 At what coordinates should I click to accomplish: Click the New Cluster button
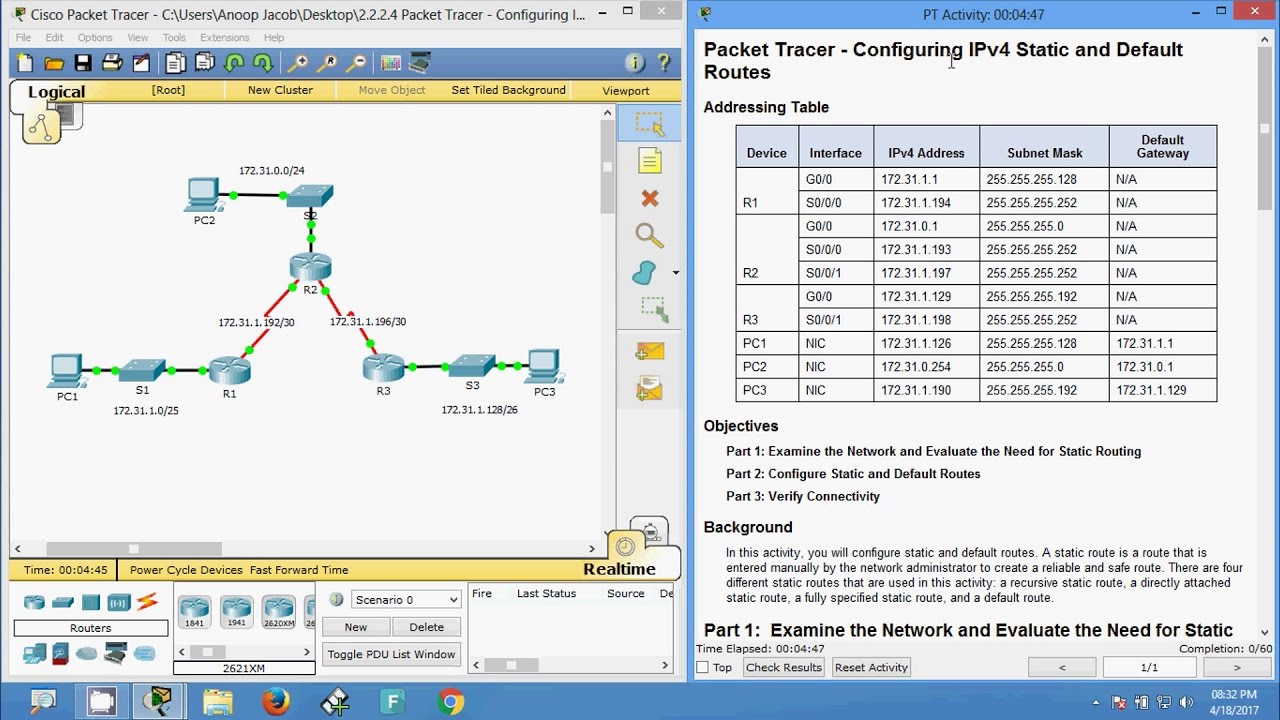[280, 90]
